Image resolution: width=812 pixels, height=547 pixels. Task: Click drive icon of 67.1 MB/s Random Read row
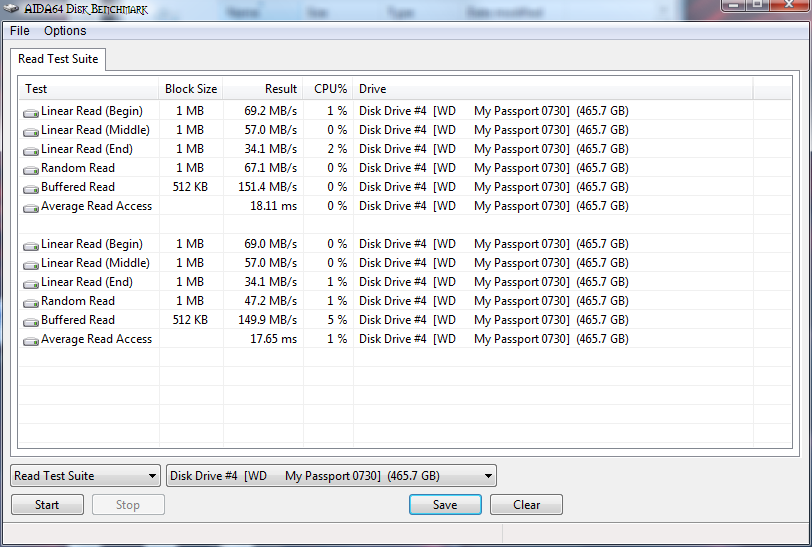click(31, 170)
